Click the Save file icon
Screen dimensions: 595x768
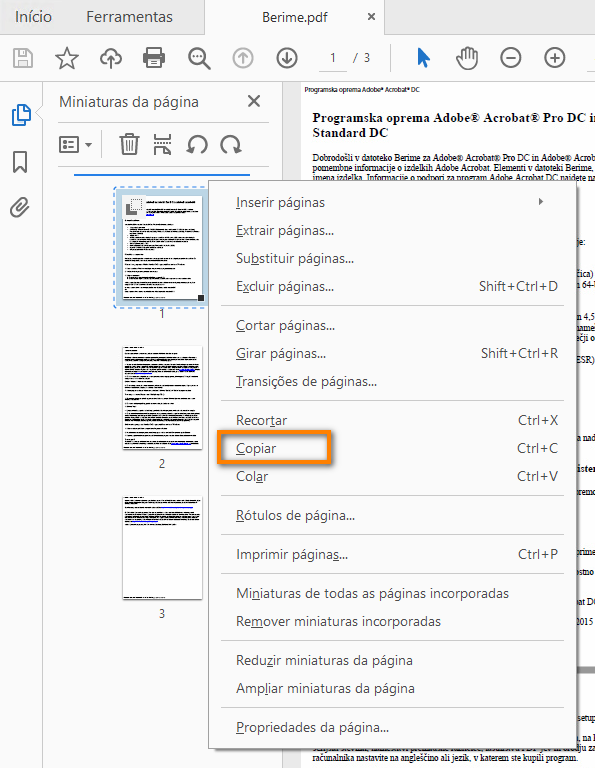(23, 58)
